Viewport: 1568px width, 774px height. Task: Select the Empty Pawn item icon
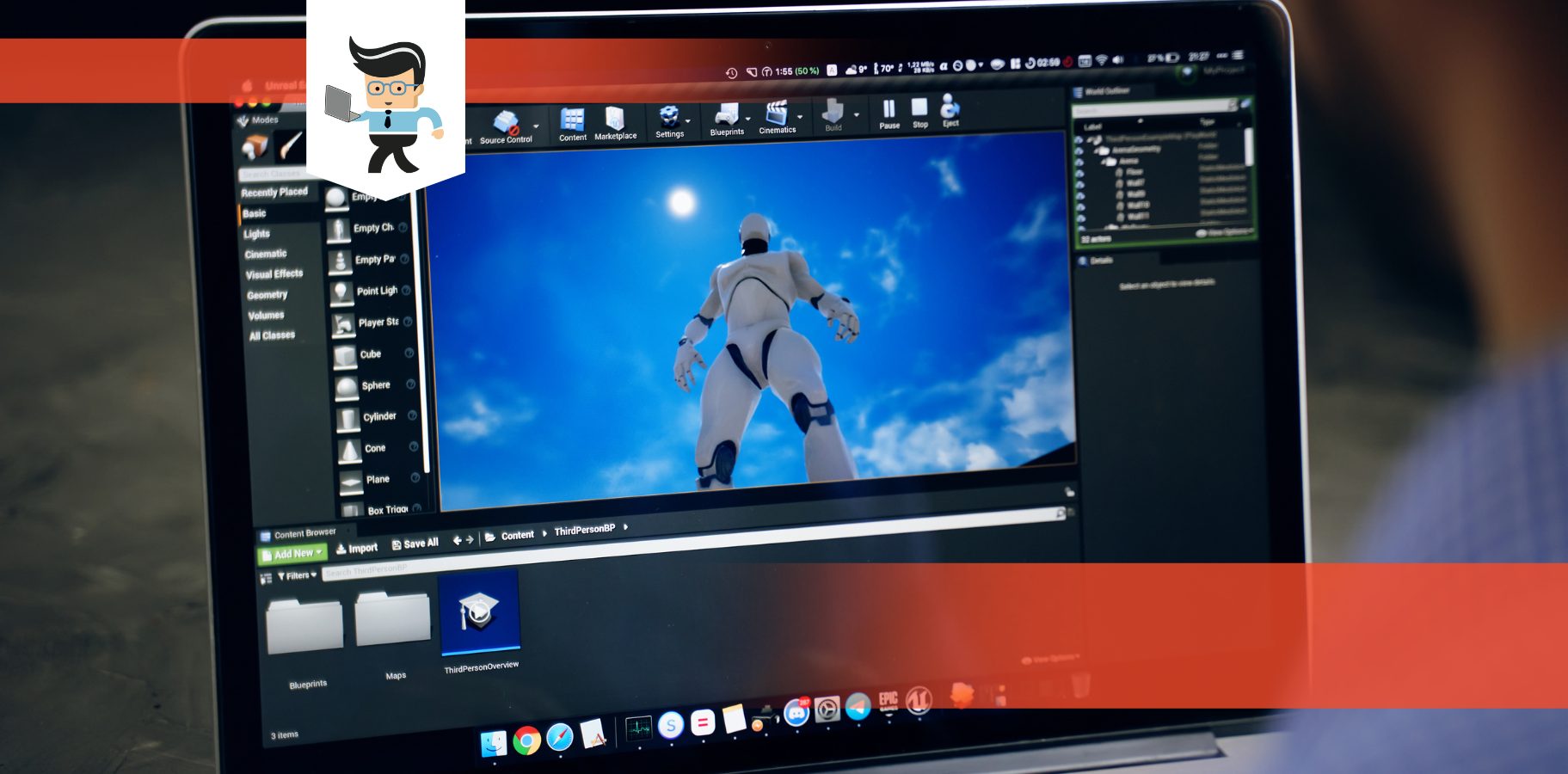point(340,261)
